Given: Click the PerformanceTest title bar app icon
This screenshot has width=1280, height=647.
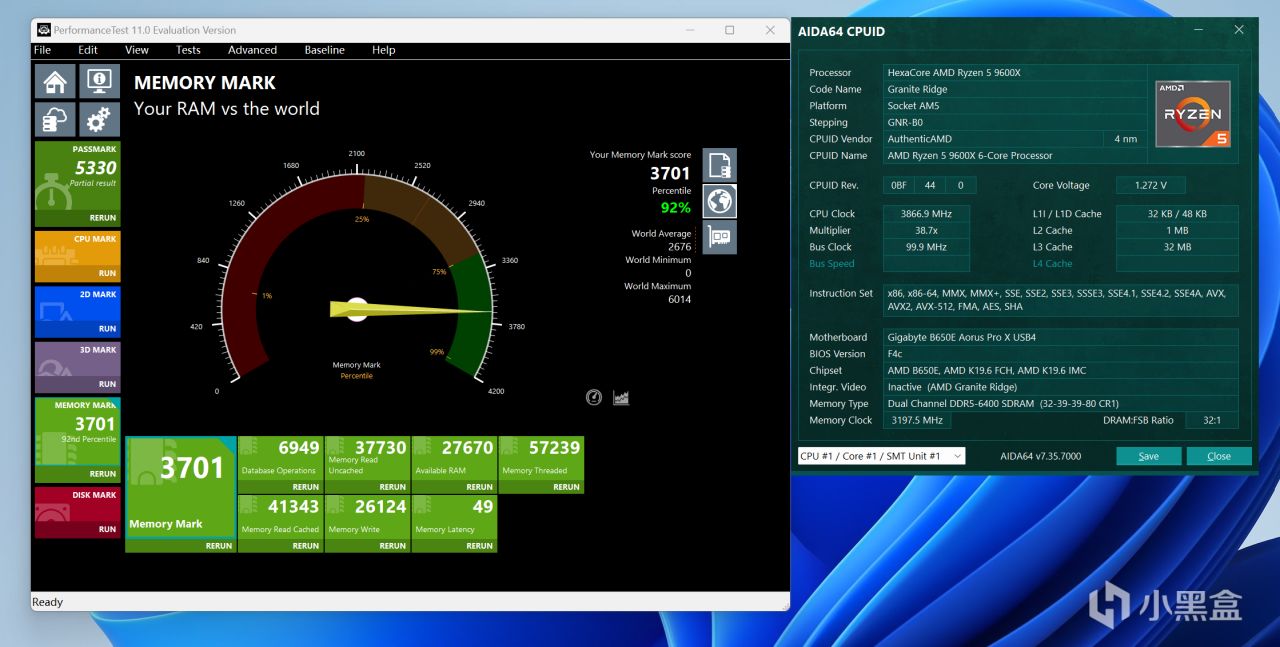Looking at the screenshot, I should 43,30.
